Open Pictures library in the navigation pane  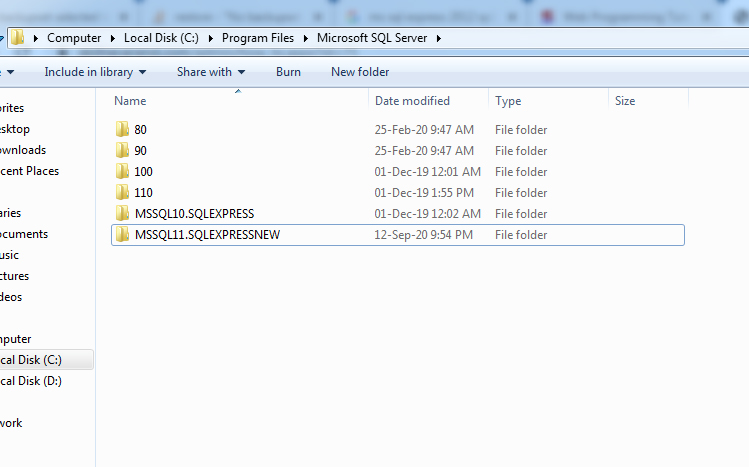pos(14,276)
